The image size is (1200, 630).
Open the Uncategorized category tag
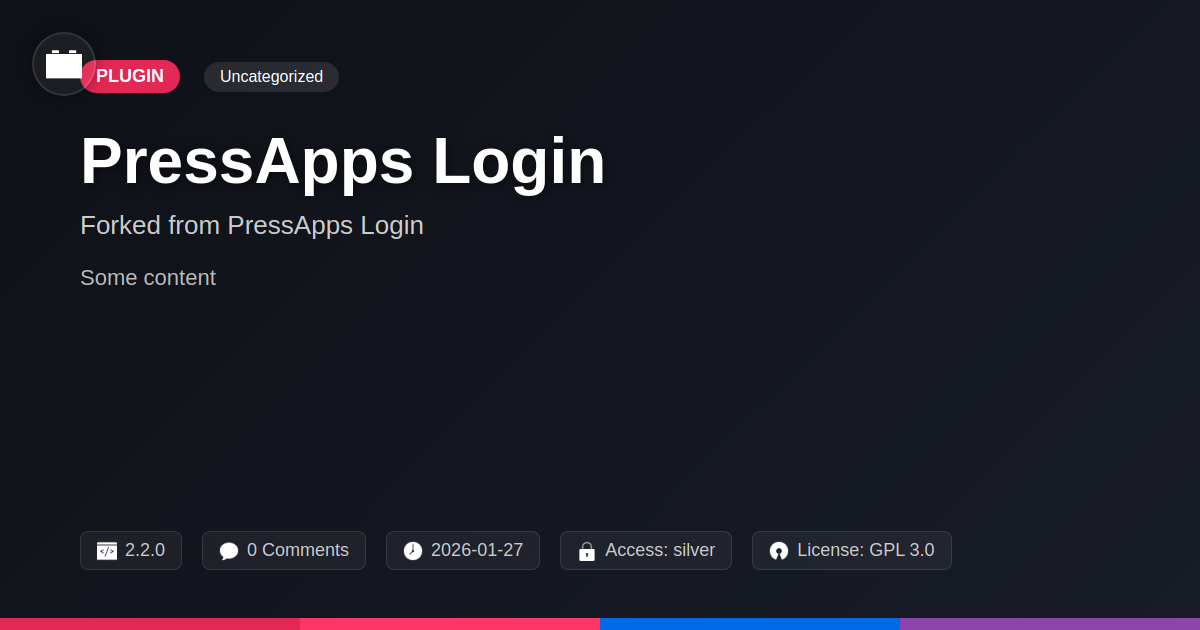[x=271, y=77]
